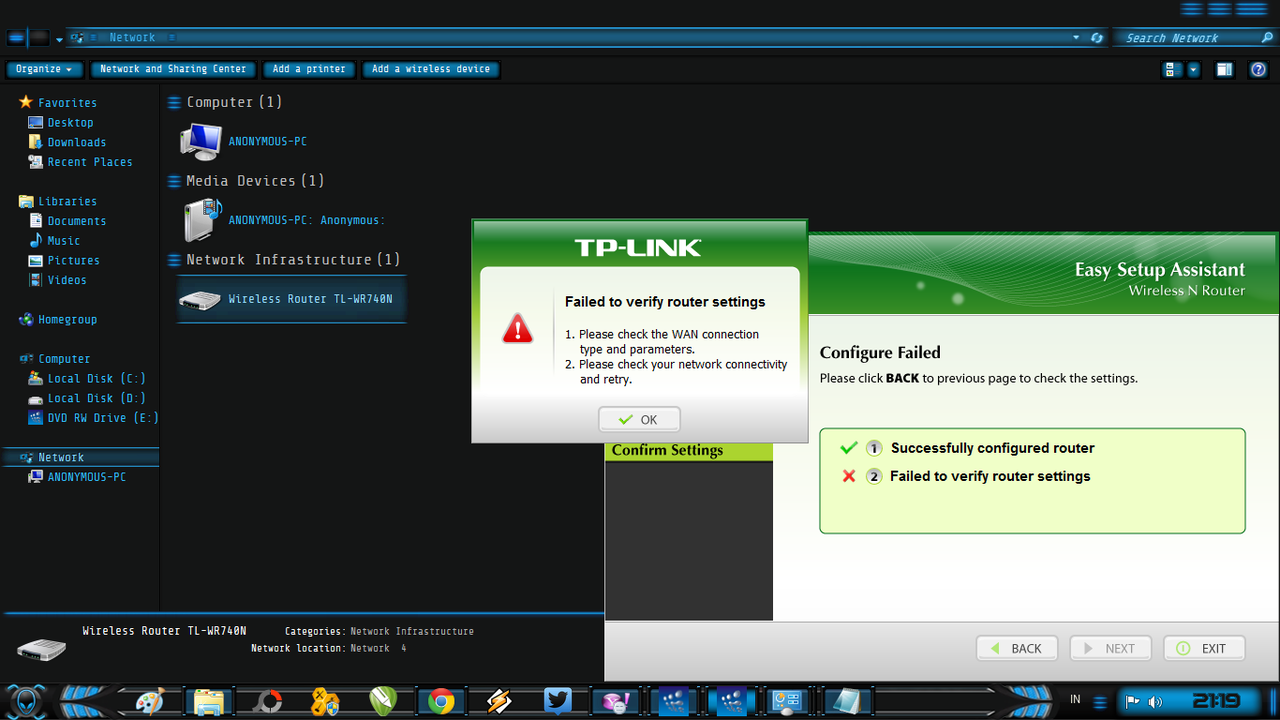
Task: Click the search magnifier icon
Action: coord(1267,38)
